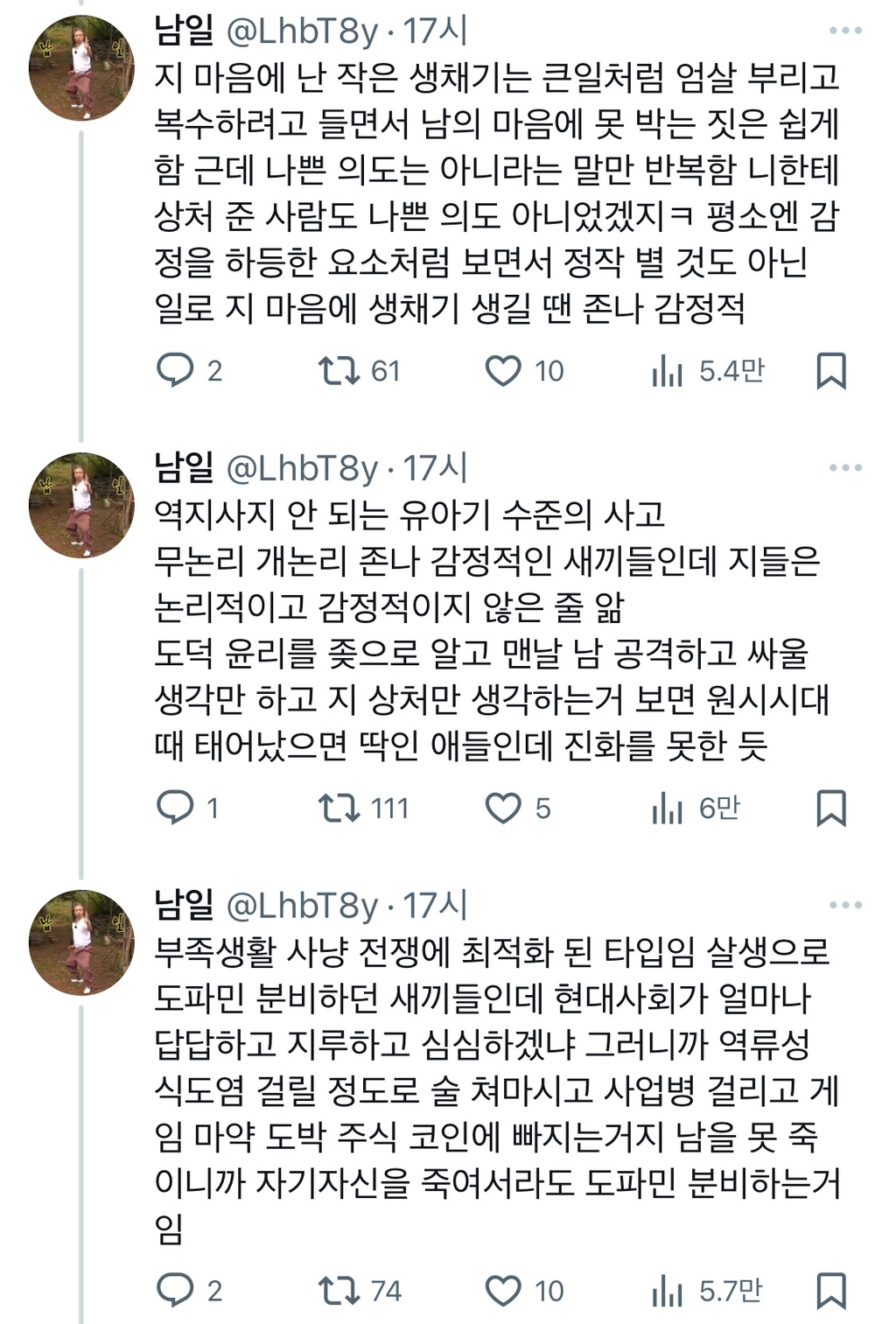Reply to the first tweet with 2 replies

click(x=175, y=370)
